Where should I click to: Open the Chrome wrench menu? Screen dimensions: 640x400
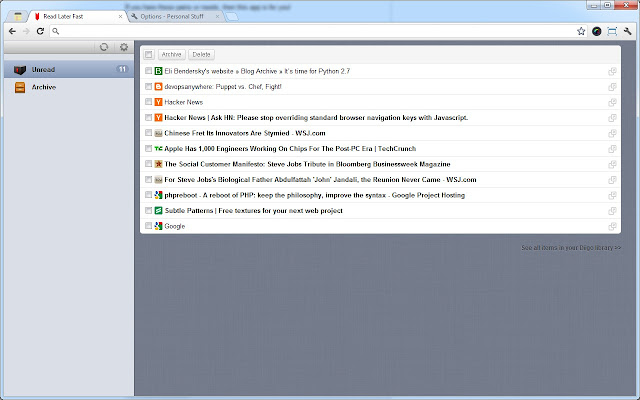[627, 31]
